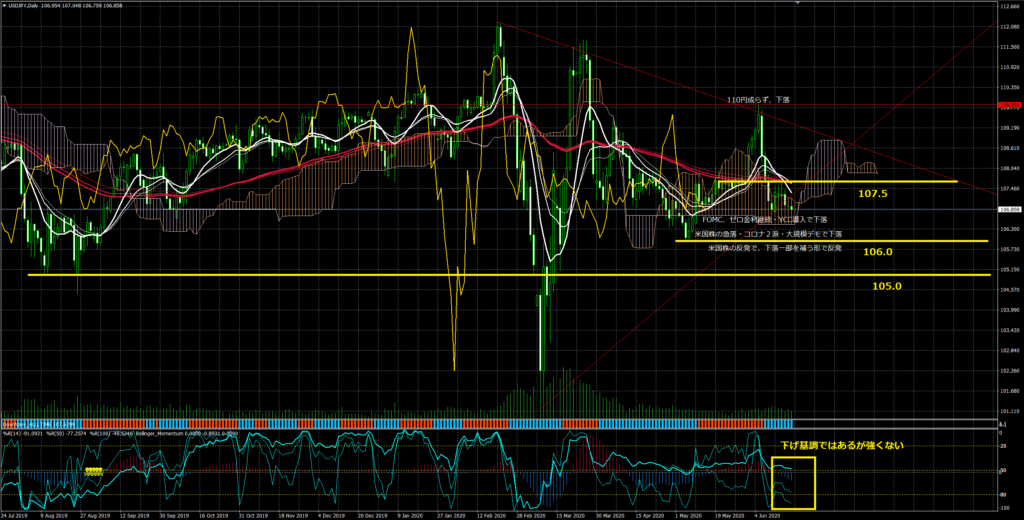Click the '米国株の急落・コロナ2派' annotation
This screenshot has width=1024, height=520.
tap(768, 233)
